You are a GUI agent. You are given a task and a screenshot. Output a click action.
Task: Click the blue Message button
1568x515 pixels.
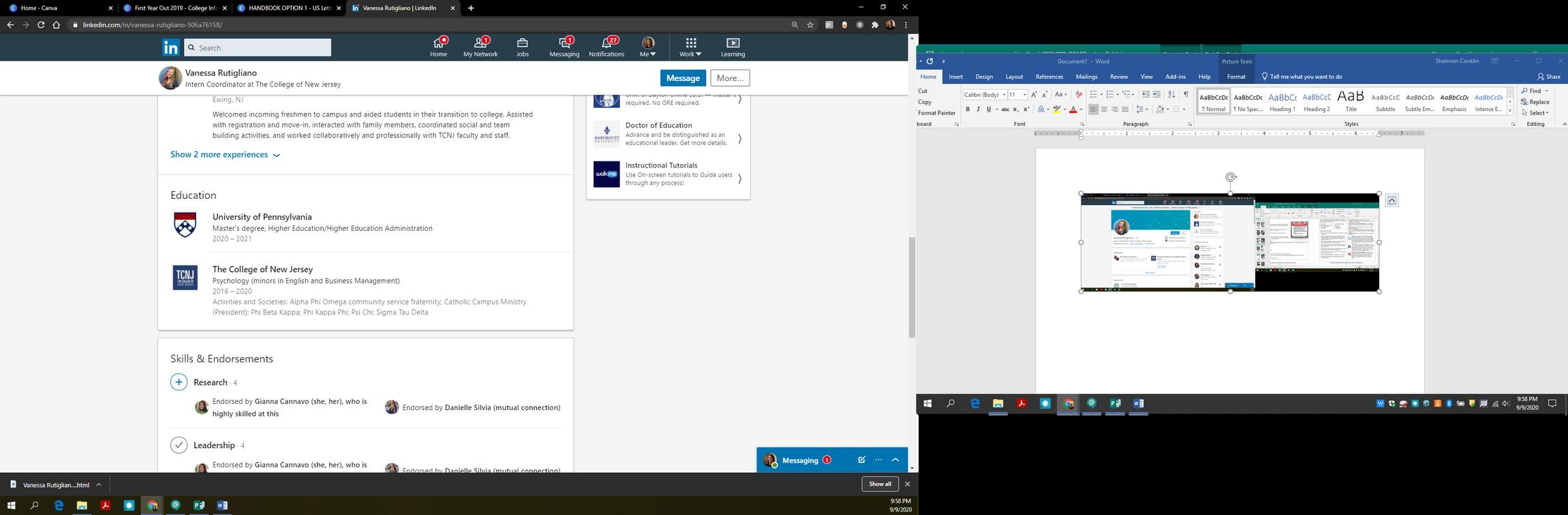[x=683, y=78]
